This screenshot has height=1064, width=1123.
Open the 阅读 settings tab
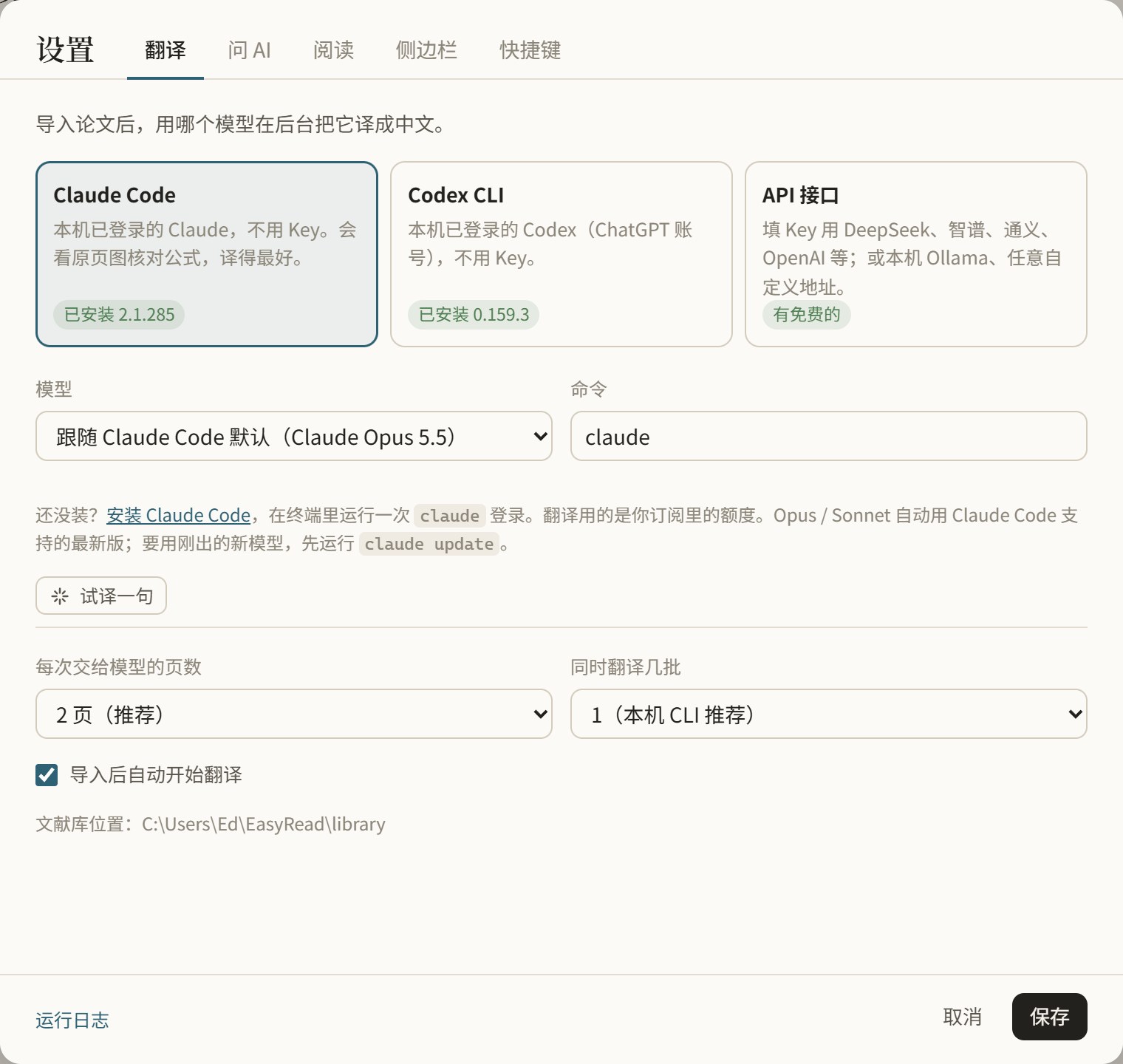pyautogui.click(x=333, y=50)
